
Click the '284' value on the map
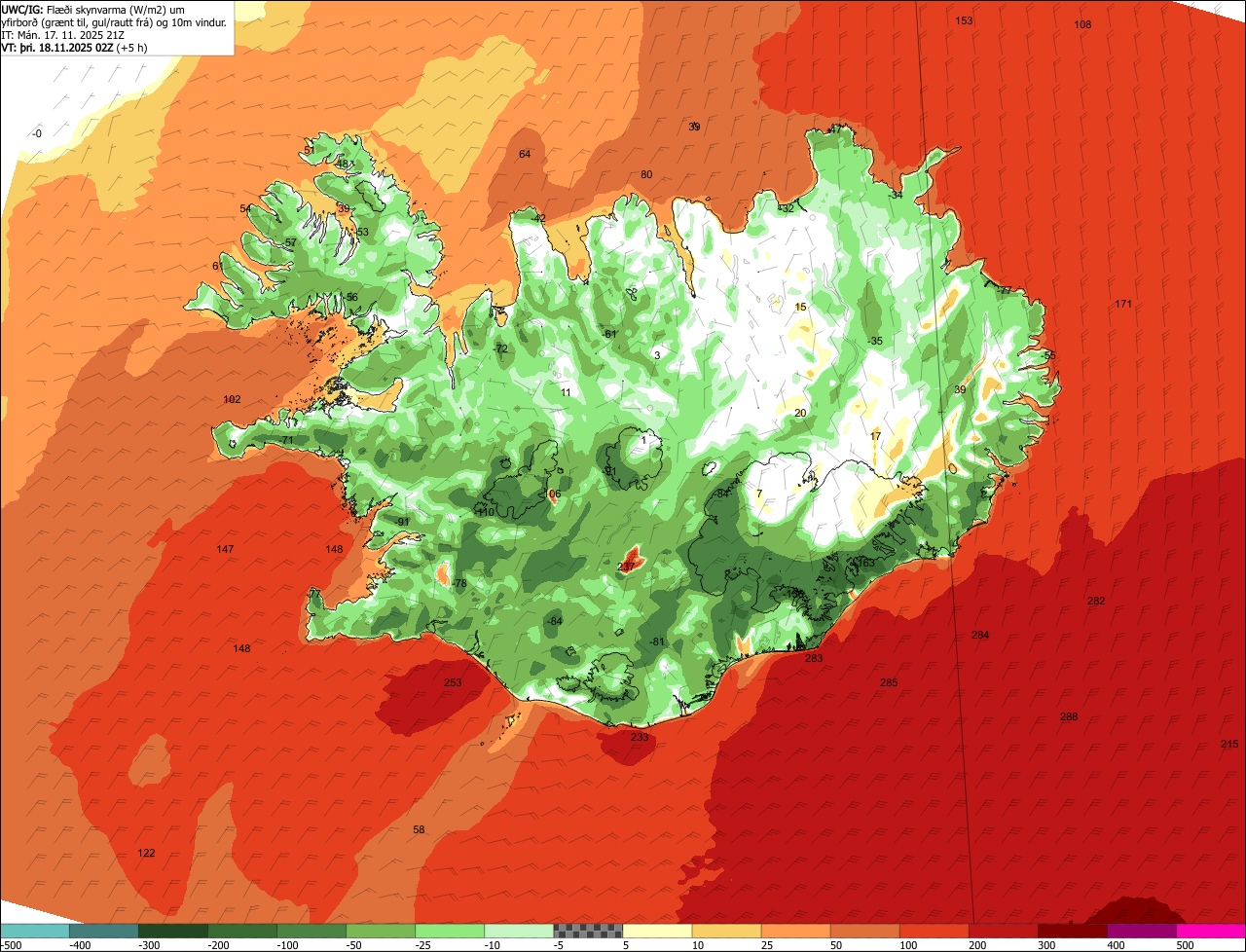(980, 636)
